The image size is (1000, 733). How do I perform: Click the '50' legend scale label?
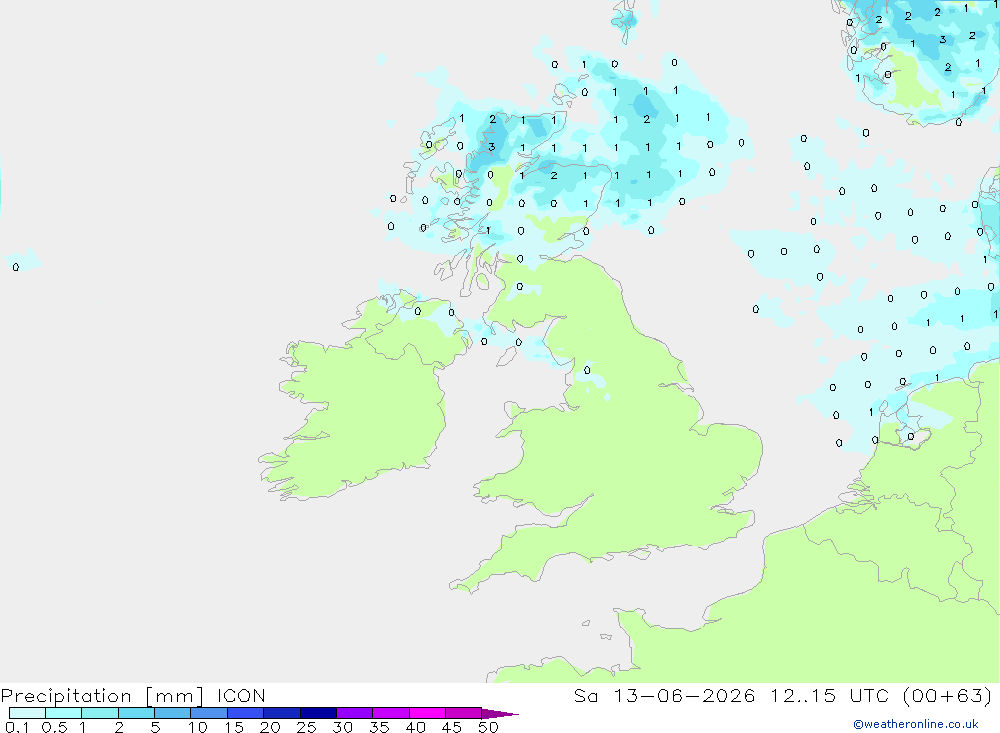click(x=489, y=727)
